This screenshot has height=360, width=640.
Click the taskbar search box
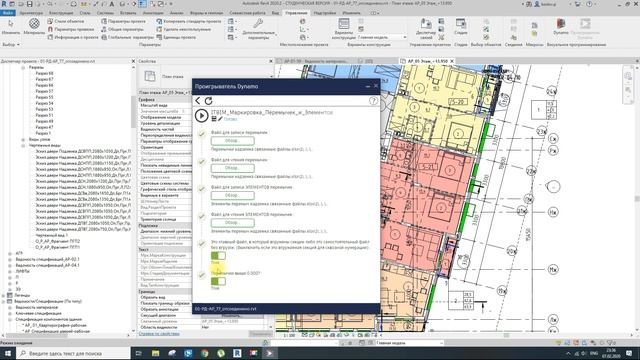pyautogui.click(x=73, y=353)
